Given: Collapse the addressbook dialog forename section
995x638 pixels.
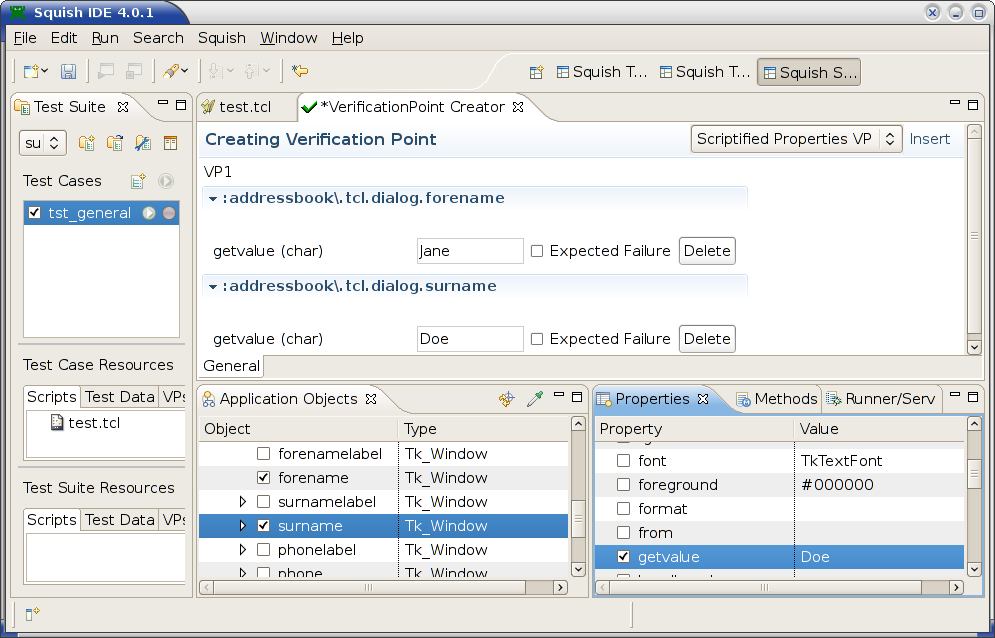Looking at the screenshot, I should point(213,199).
